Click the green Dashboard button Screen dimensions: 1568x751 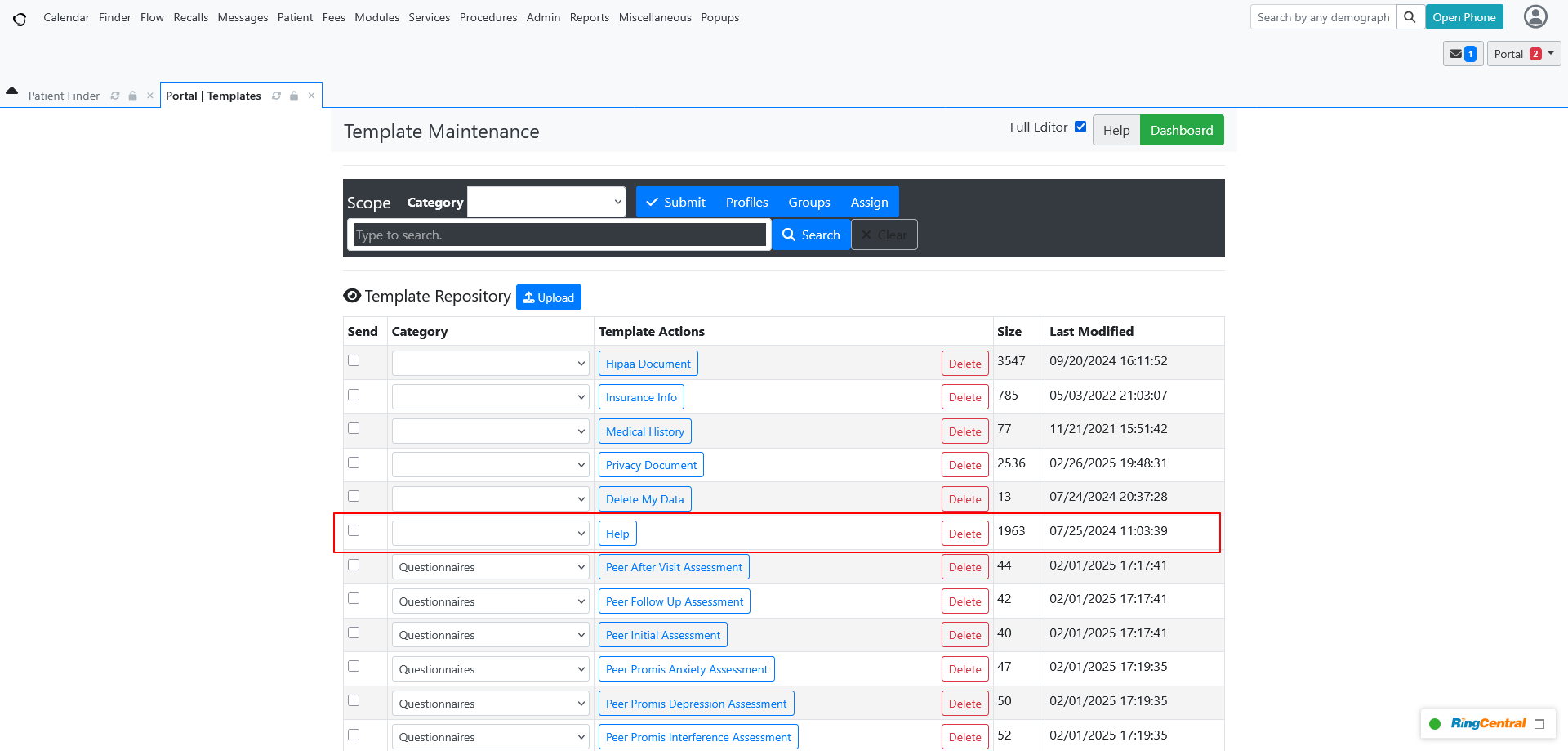click(x=1182, y=130)
